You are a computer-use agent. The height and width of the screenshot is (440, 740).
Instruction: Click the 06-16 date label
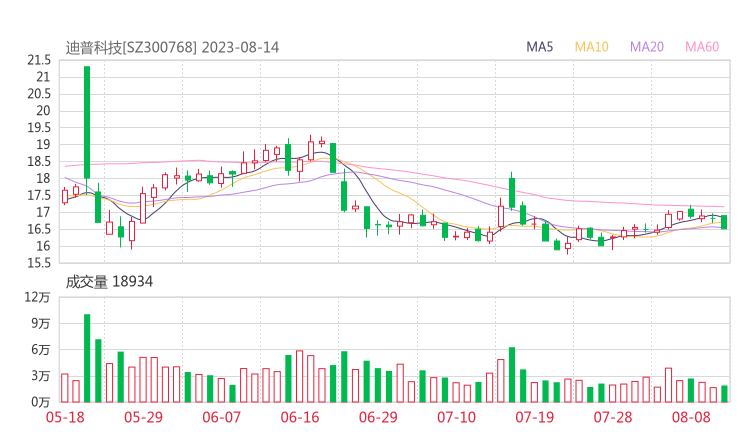pyautogui.click(x=300, y=417)
